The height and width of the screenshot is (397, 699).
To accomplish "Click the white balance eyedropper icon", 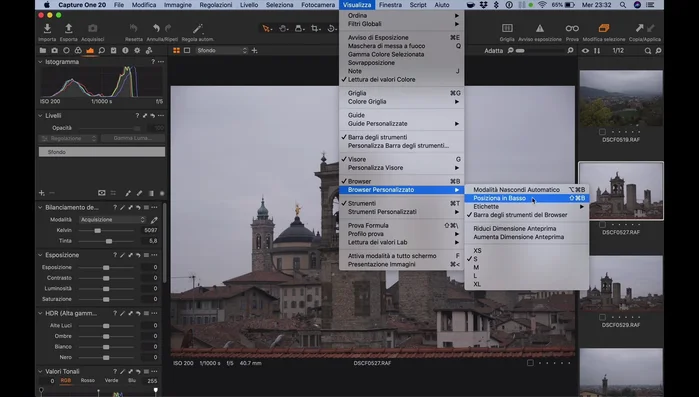I will [x=154, y=220].
